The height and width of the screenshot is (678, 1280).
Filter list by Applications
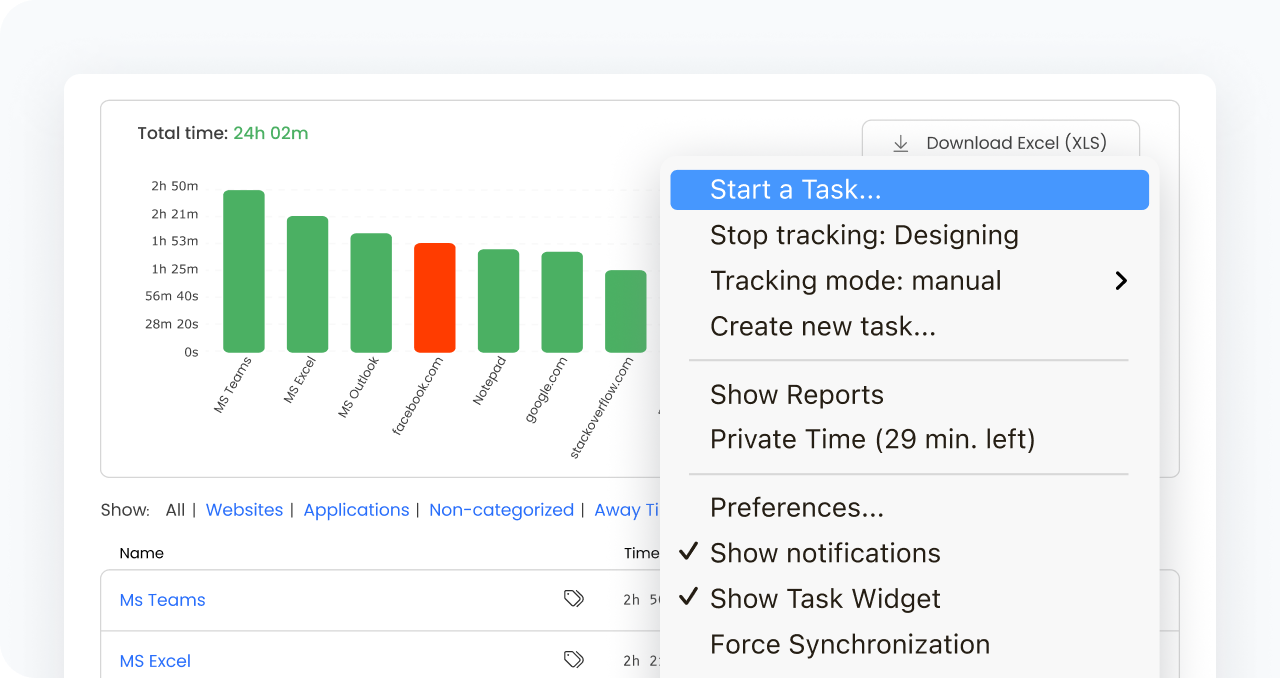[x=356, y=510]
